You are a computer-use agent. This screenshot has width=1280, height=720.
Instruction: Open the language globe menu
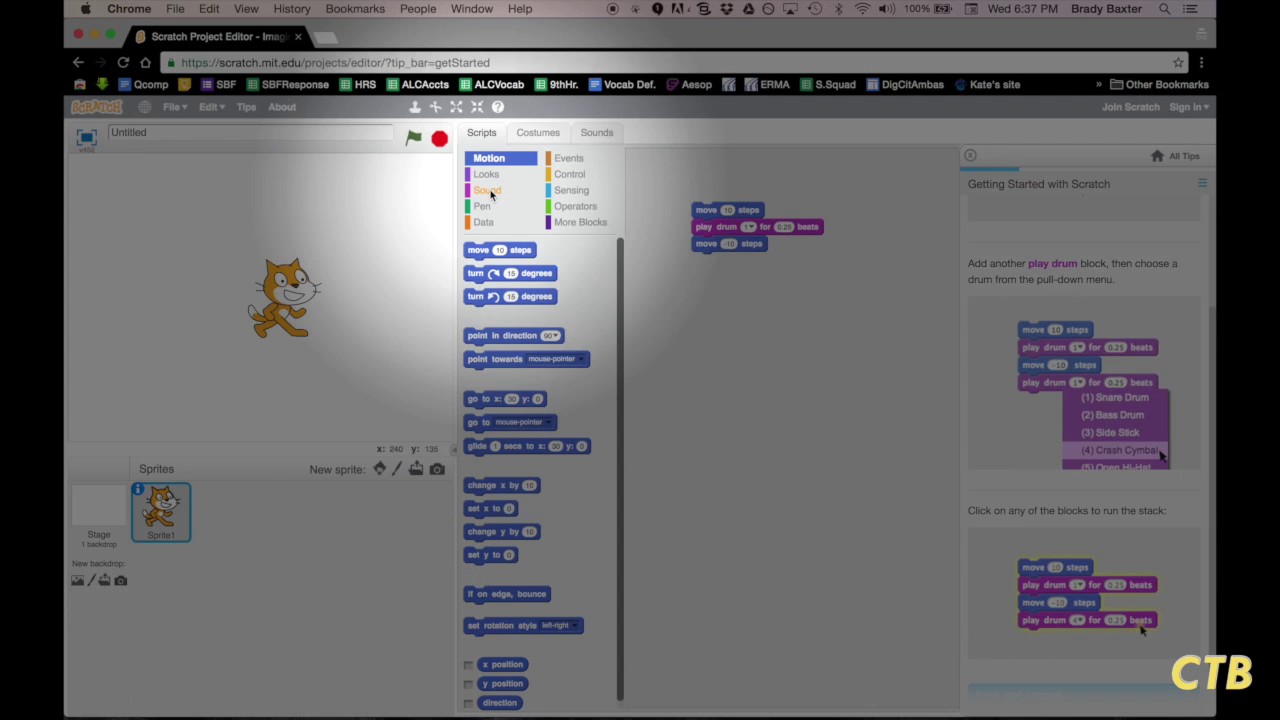pyautogui.click(x=145, y=107)
